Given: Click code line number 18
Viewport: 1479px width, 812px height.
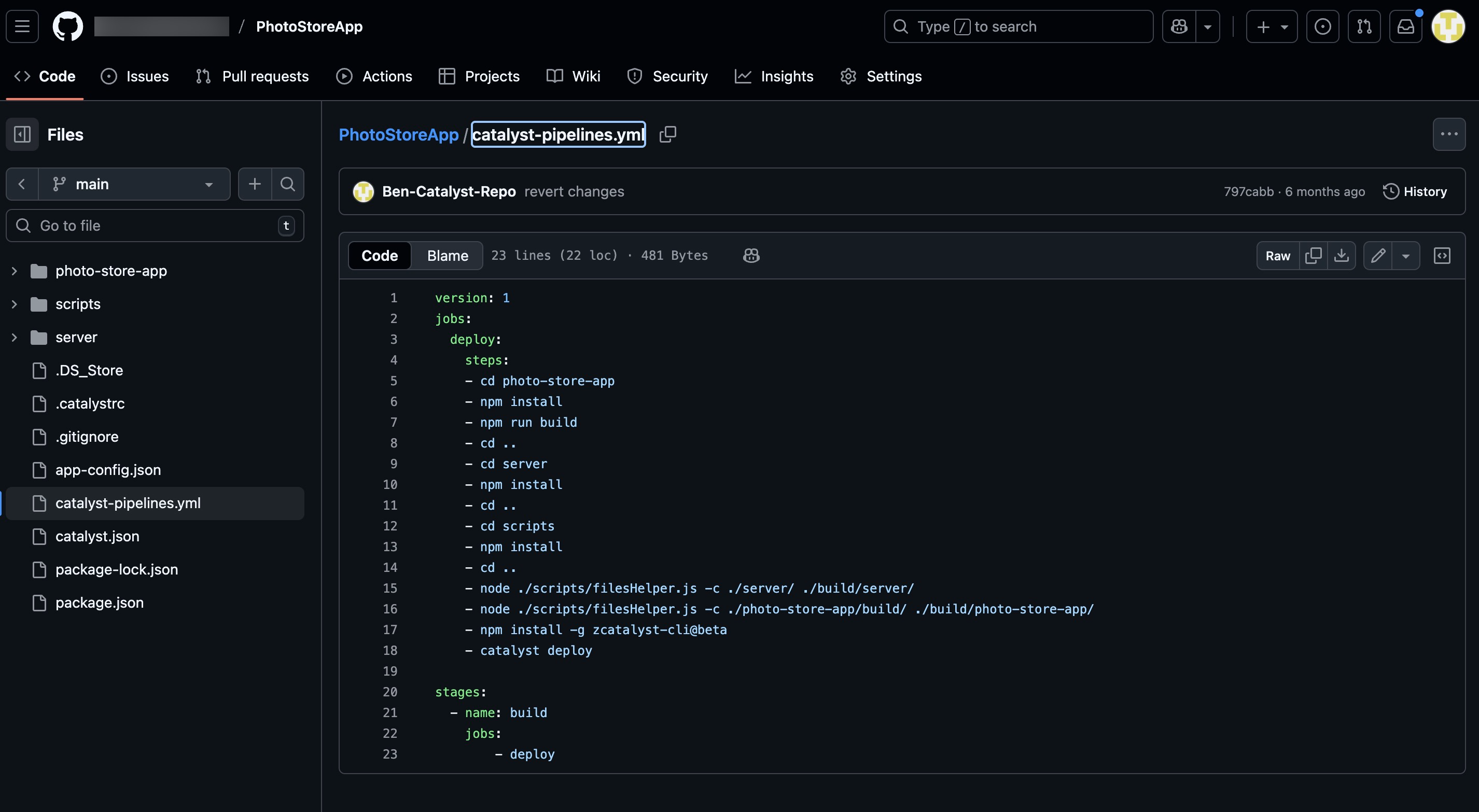Looking at the screenshot, I should point(390,651).
